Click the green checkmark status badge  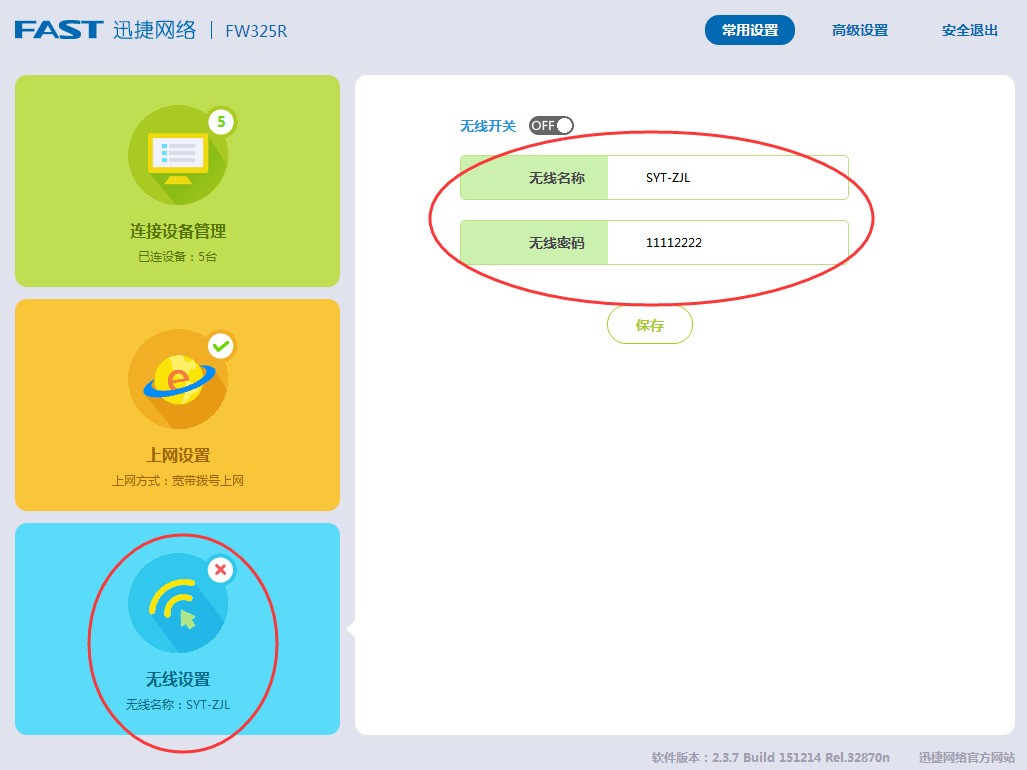[x=221, y=346]
